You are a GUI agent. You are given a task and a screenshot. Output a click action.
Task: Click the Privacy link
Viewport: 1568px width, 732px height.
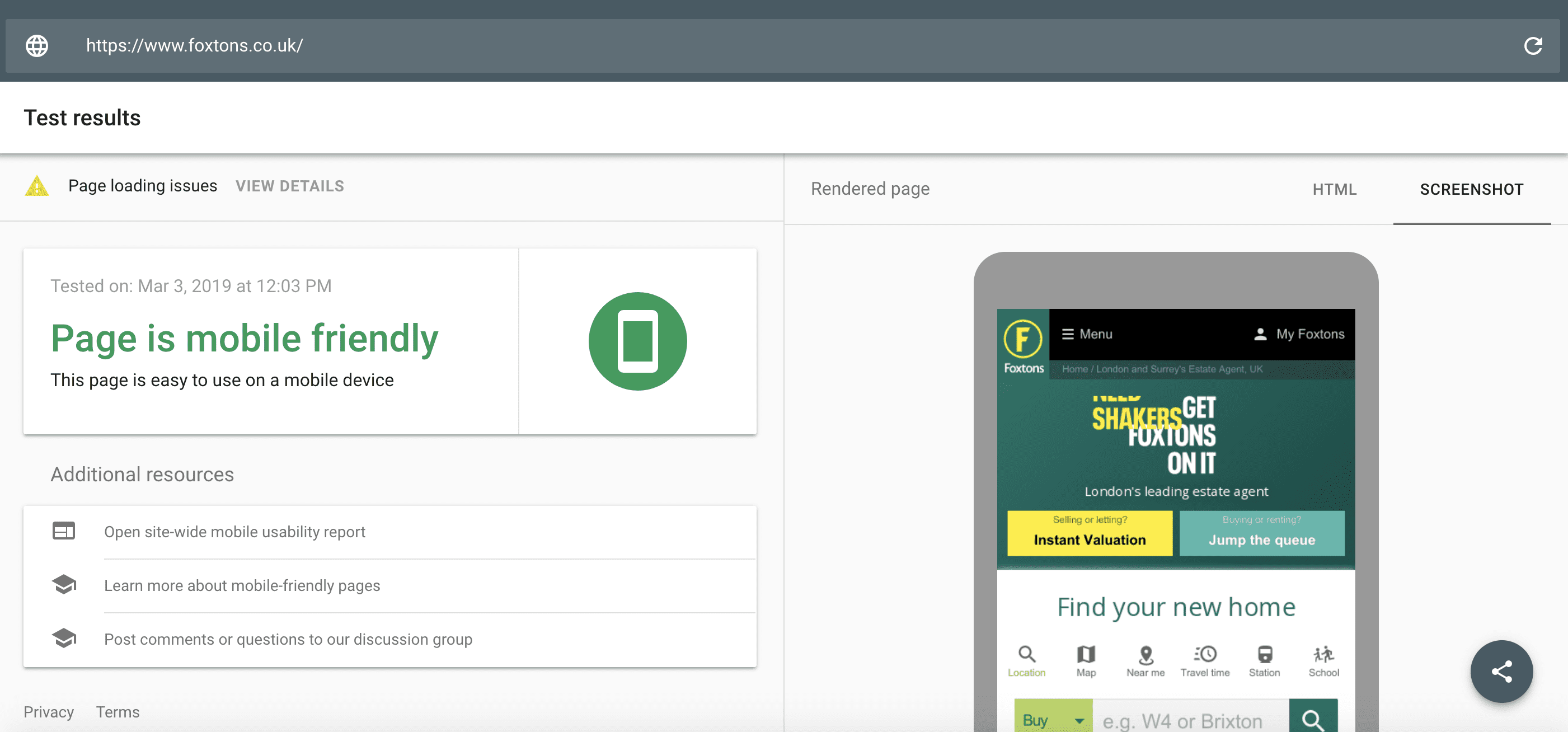point(49,711)
